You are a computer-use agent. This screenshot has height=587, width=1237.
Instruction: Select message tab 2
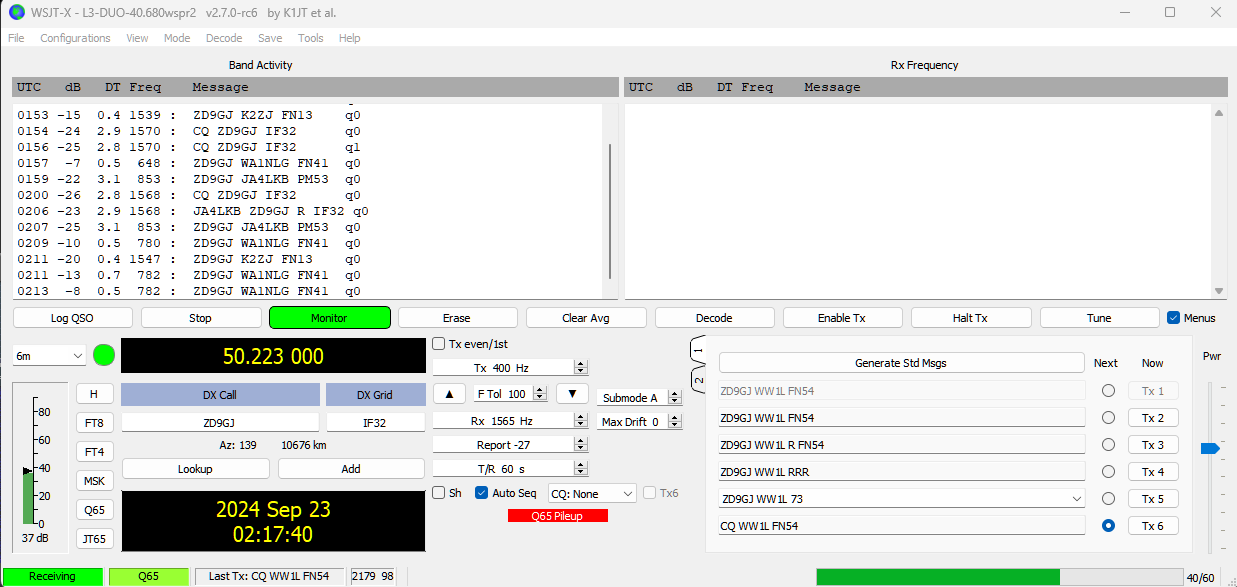pyautogui.click(x=698, y=380)
